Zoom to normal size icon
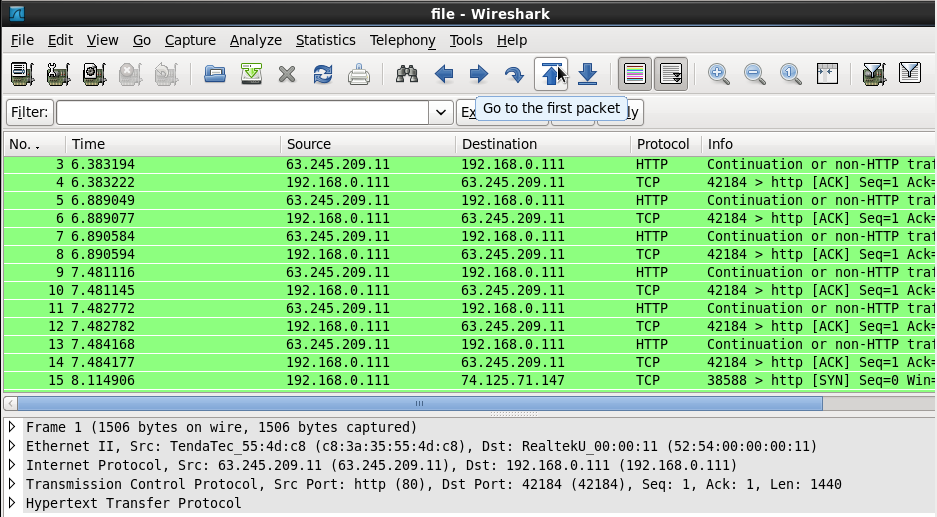Screen dimensions: 937x517 coord(791,74)
